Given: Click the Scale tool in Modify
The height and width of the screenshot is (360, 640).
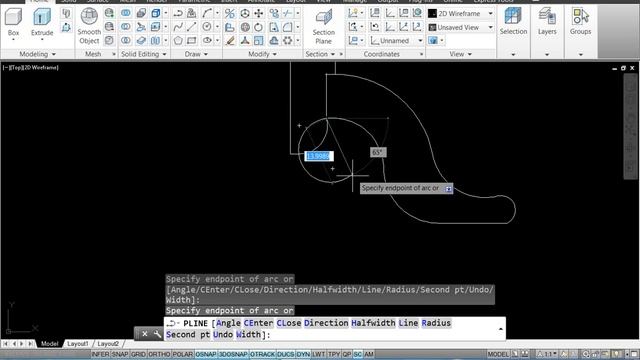Looking at the screenshot, I should click(x=259, y=40).
